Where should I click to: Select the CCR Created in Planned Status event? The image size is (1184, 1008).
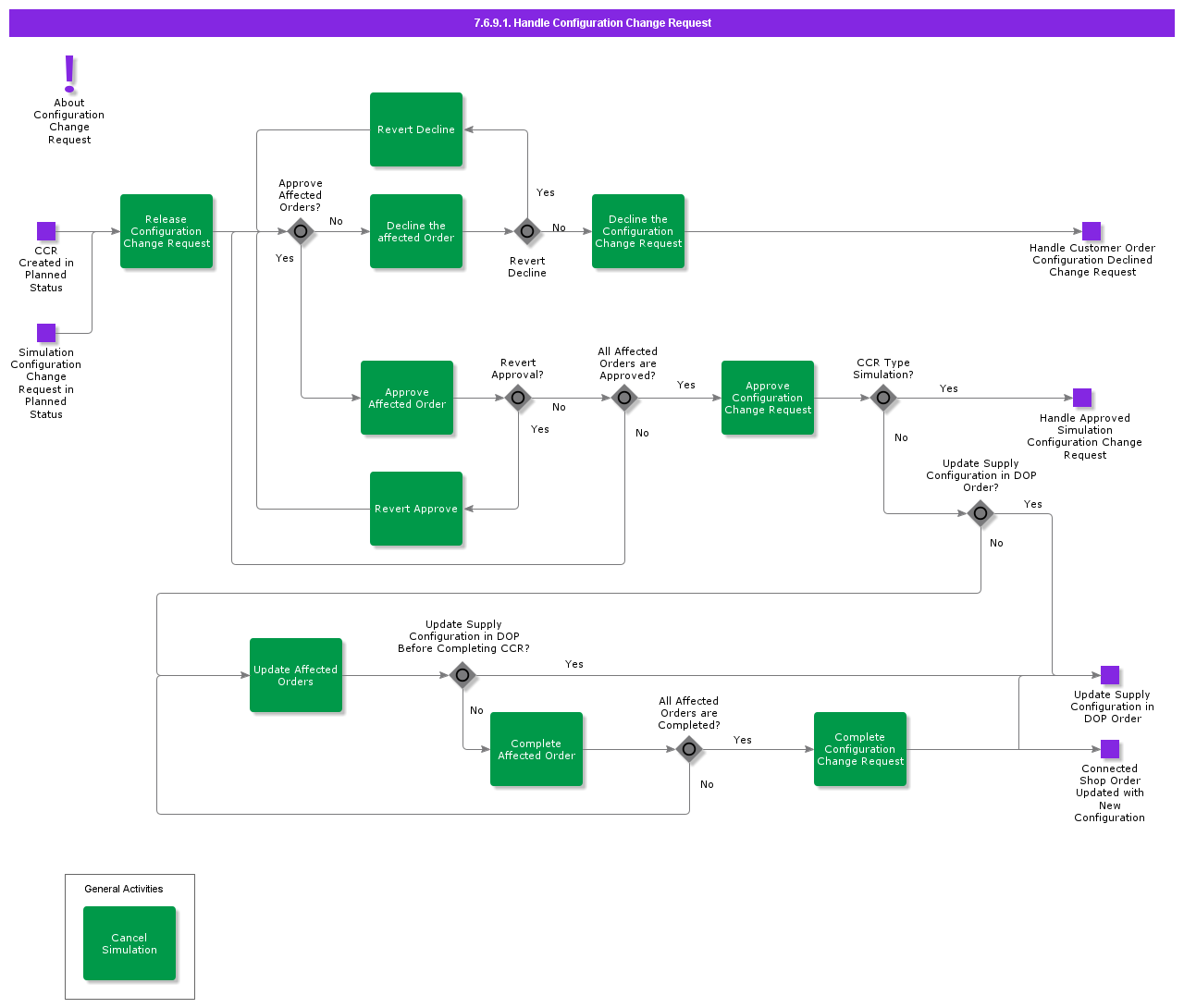pos(46,231)
